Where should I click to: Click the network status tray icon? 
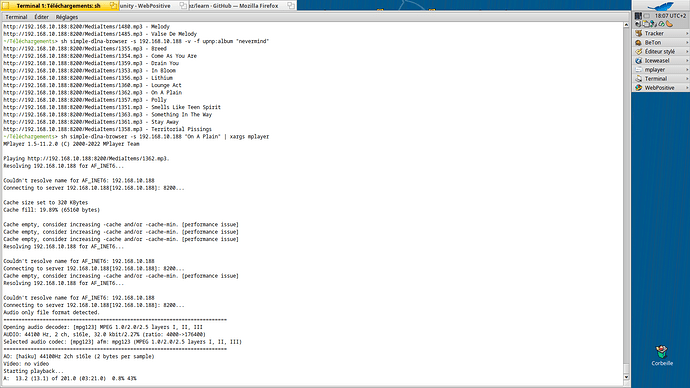653,24
